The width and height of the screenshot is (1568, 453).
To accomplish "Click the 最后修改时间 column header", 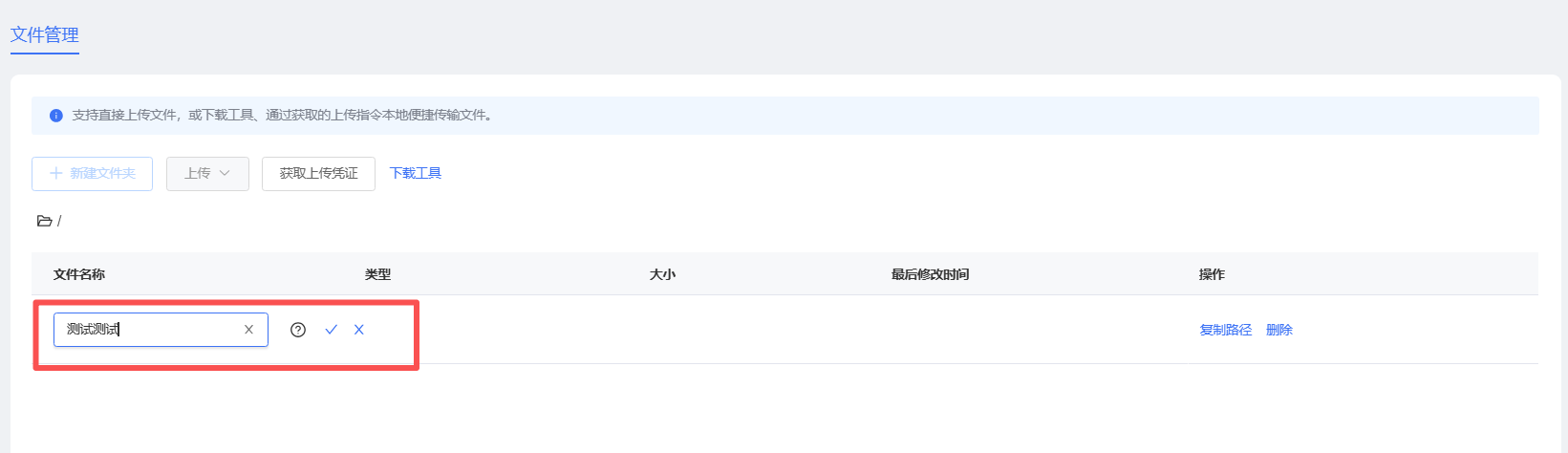I will (x=930, y=274).
